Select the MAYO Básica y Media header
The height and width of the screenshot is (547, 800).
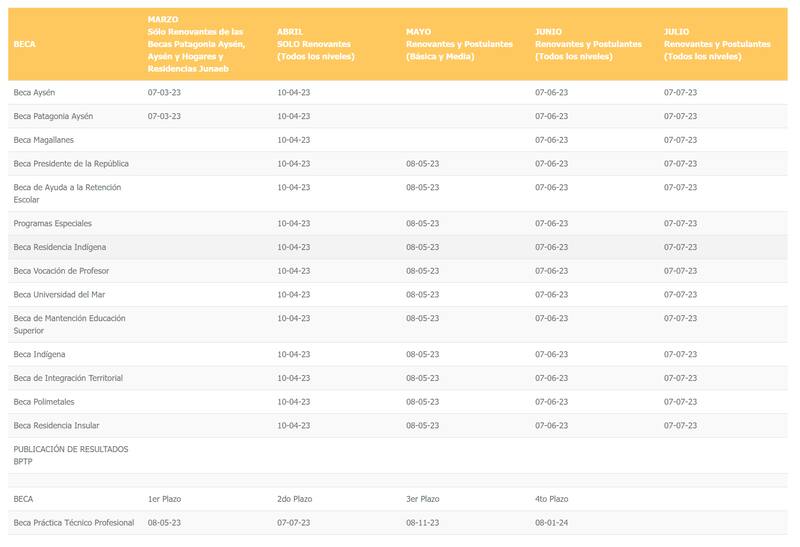pyautogui.click(x=459, y=45)
